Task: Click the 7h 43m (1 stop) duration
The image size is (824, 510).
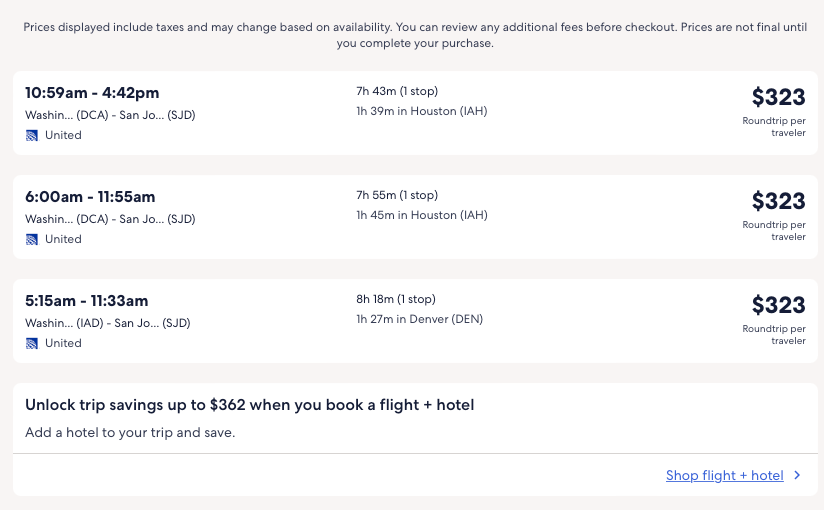Action: (x=397, y=91)
